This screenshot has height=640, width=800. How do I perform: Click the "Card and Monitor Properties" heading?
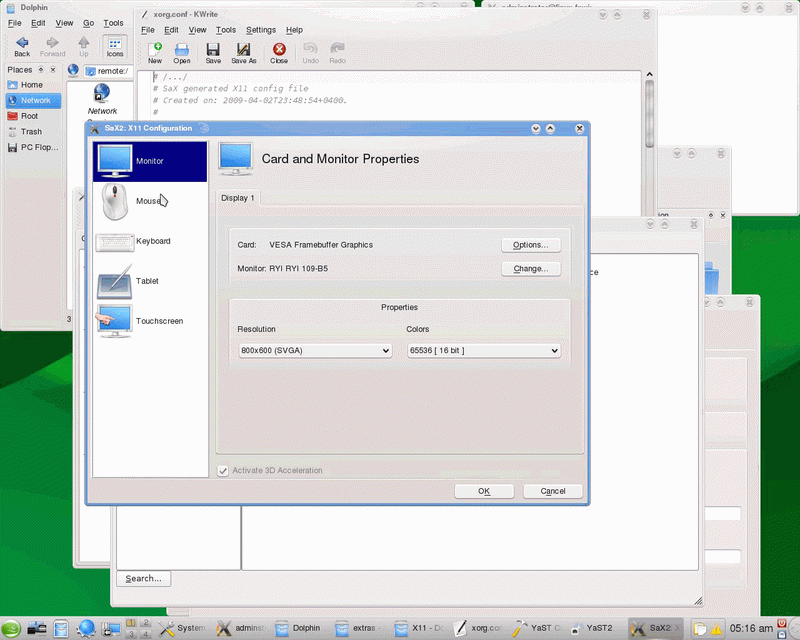pos(340,159)
